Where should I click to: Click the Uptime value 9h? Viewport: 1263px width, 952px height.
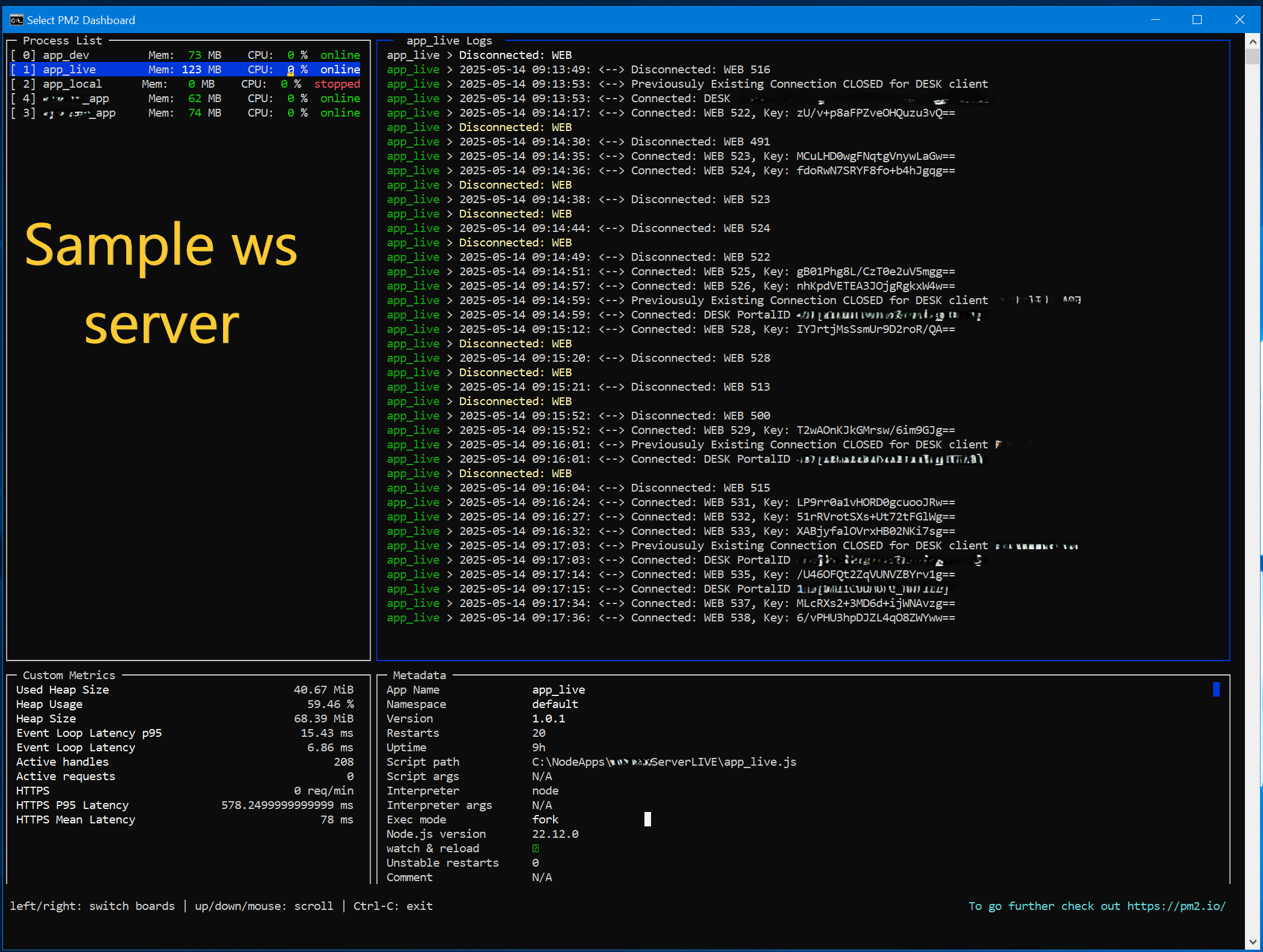[x=539, y=748]
